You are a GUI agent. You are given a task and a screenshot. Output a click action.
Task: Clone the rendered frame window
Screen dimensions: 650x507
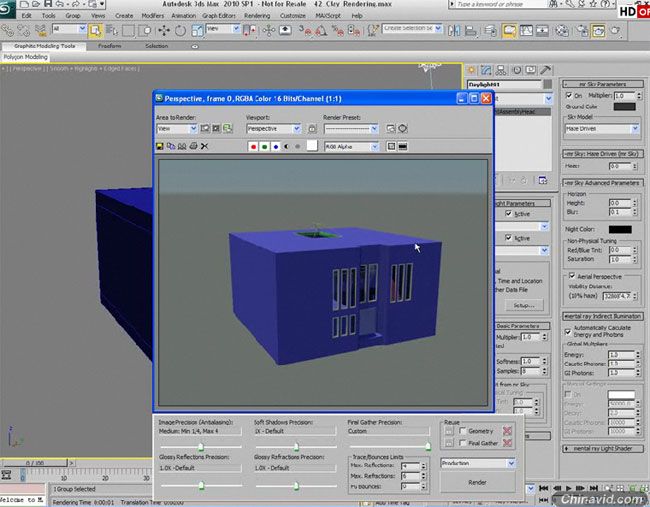(x=182, y=146)
